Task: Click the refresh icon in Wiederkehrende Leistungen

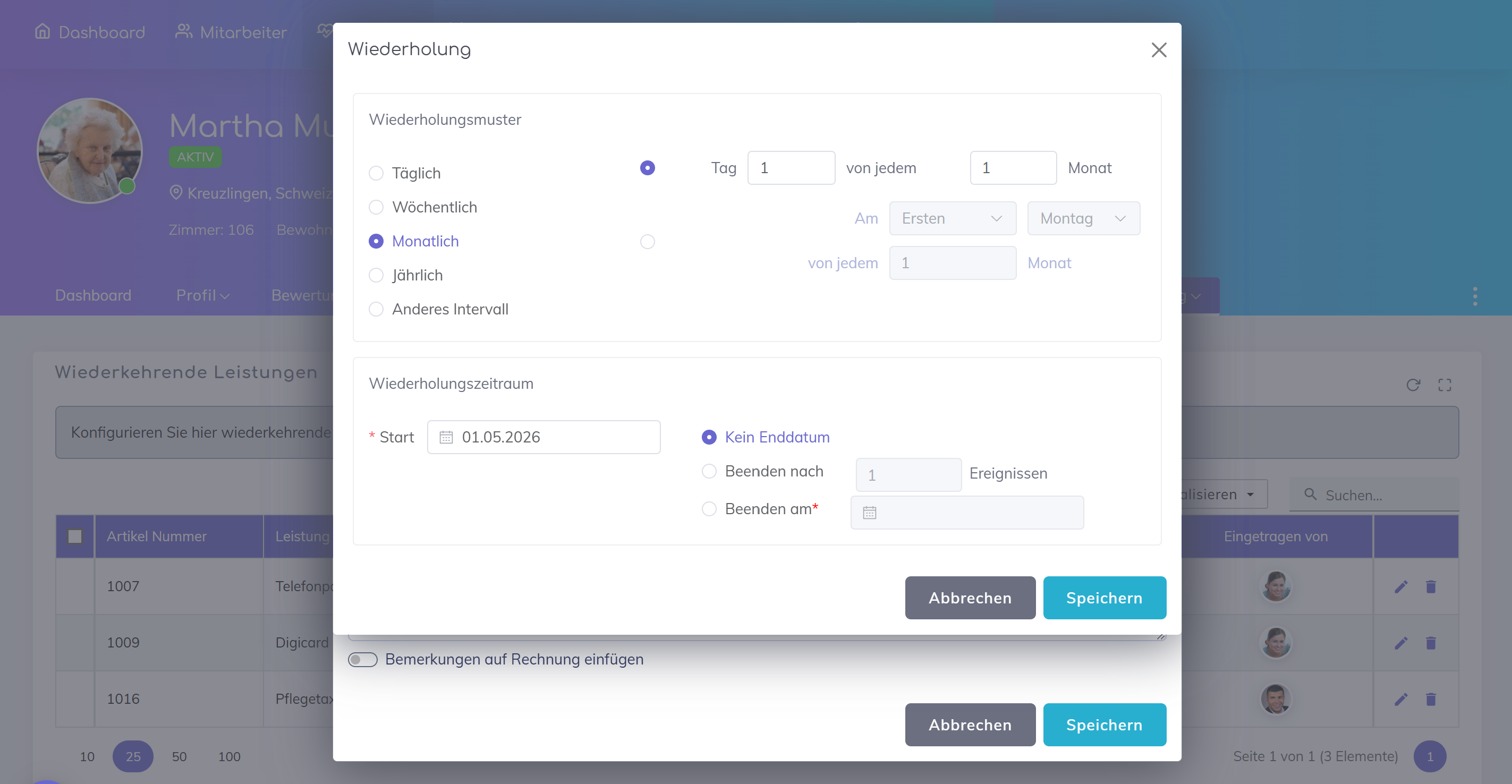Action: point(1413,385)
